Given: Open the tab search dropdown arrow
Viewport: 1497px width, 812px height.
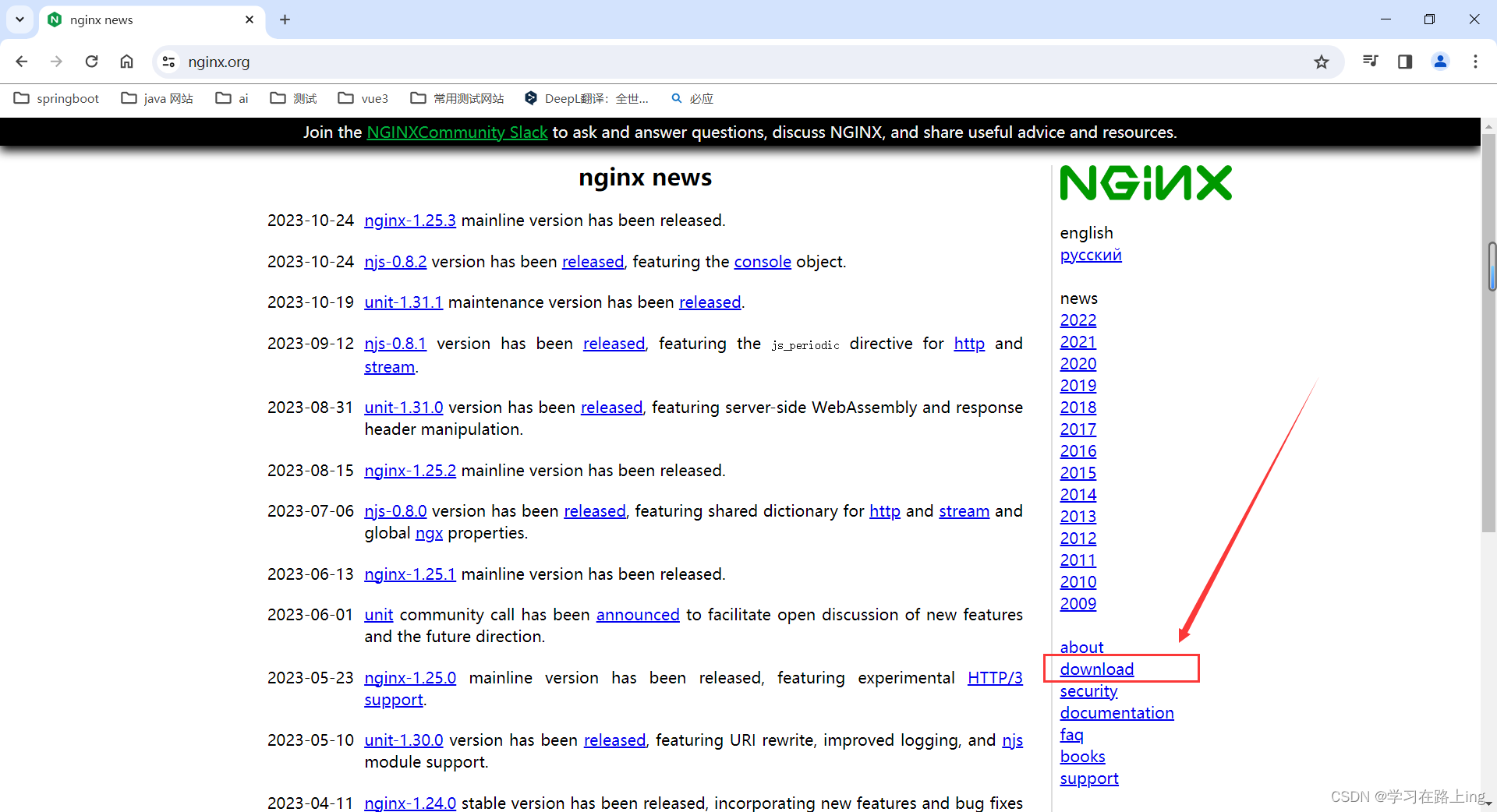Looking at the screenshot, I should tap(19, 19).
